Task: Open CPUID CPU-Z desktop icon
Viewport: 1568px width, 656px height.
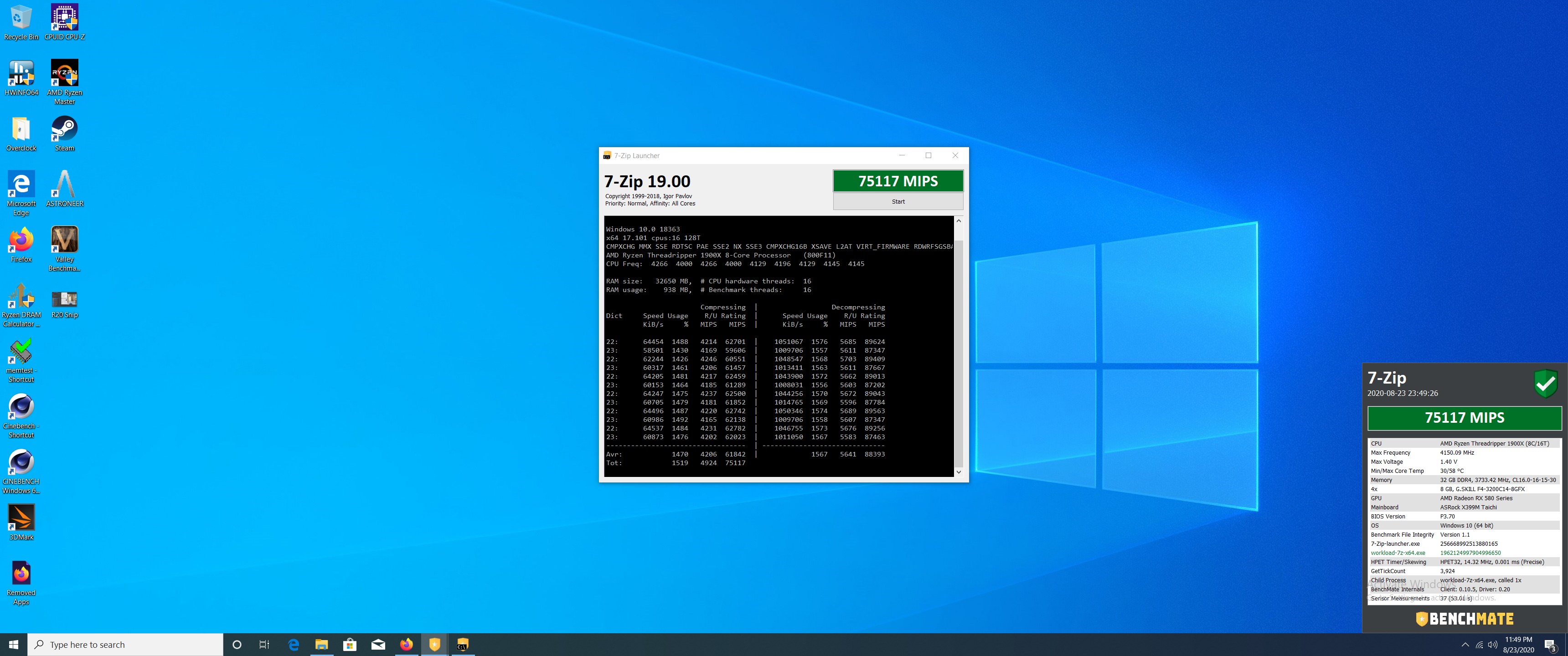Action: point(65,22)
